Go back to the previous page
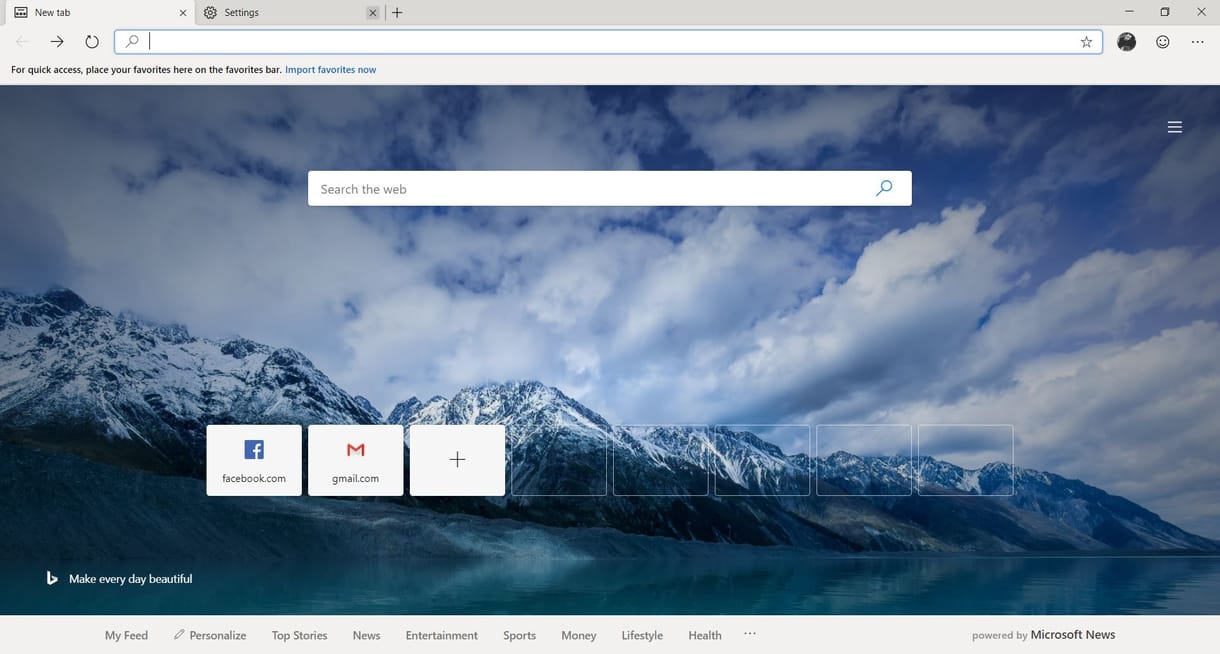 (23, 42)
